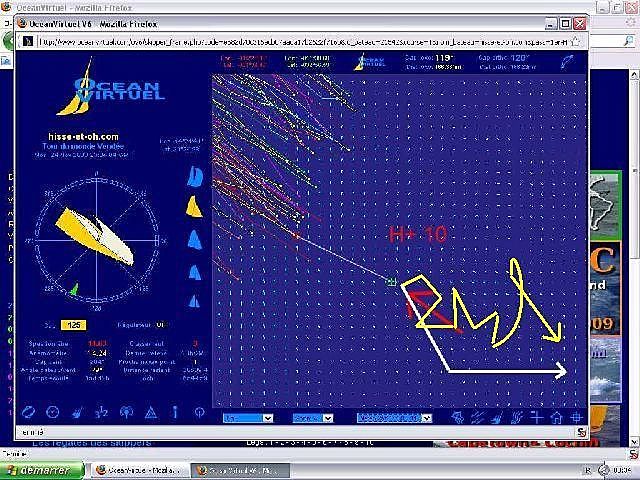Click the first map tool icon after dropdowns
This screenshot has width=640, height=480.
[x=458, y=418]
